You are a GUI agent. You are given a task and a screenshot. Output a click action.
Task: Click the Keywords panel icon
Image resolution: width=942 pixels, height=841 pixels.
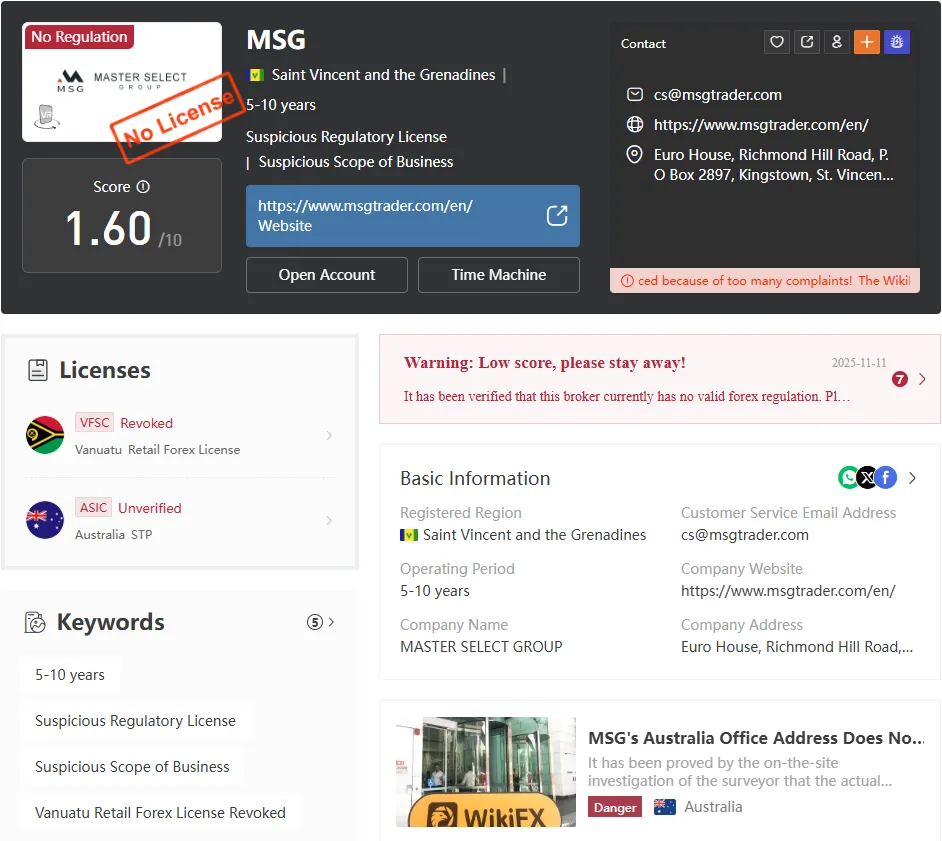(35, 622)
